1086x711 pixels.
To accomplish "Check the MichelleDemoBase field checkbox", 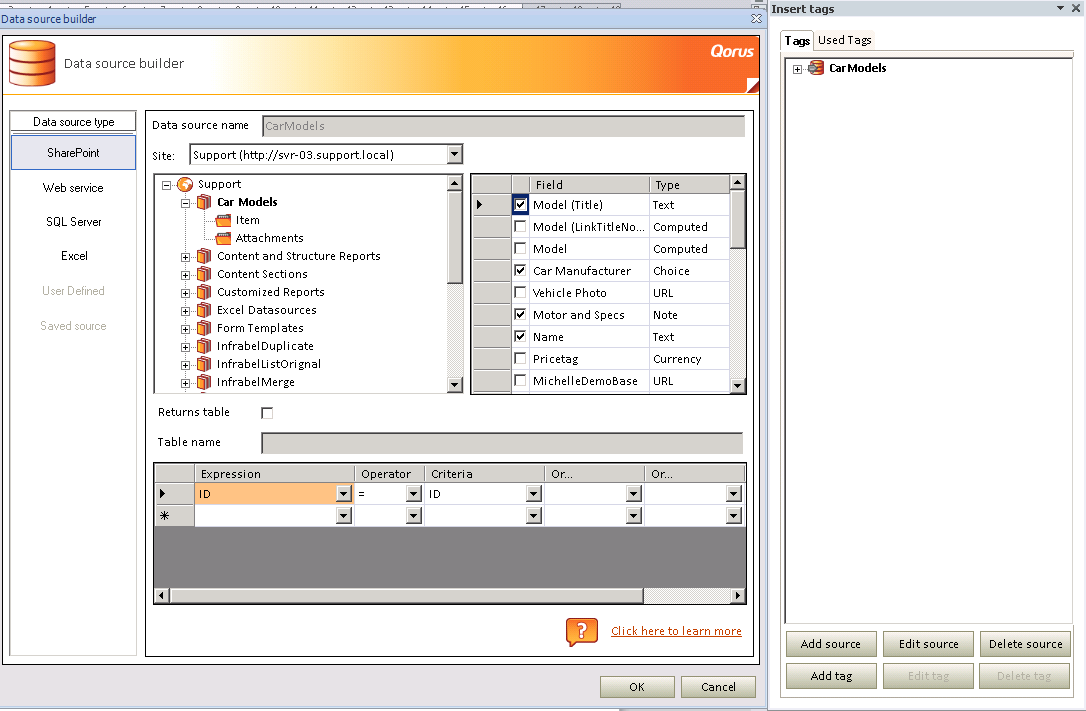I will tap(520, 381).
